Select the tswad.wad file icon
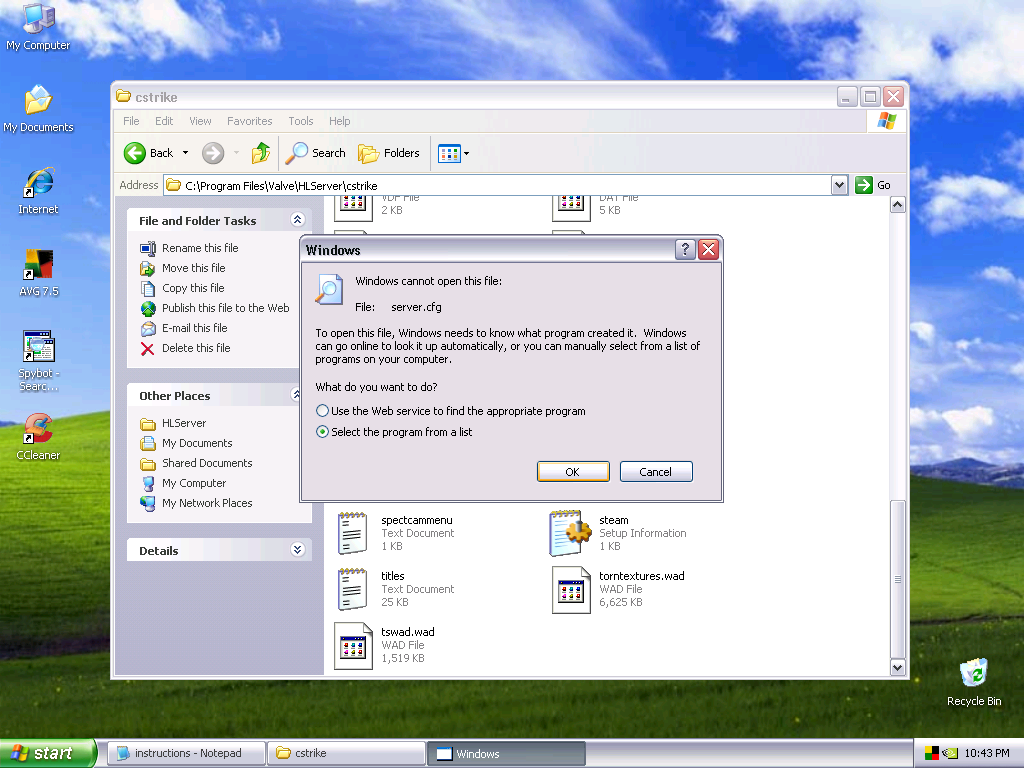The width and height of the screenshot is (1024, 768). [353, 645]
